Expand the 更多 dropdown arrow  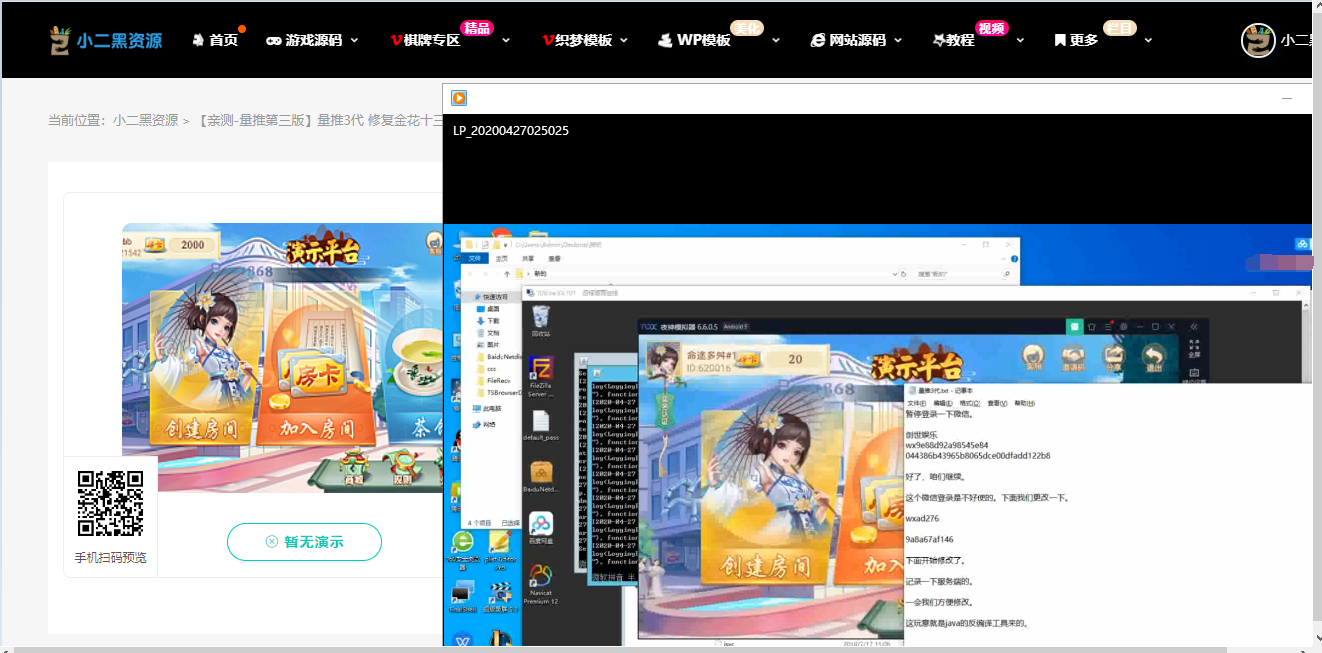click(x=1148, y=40)
